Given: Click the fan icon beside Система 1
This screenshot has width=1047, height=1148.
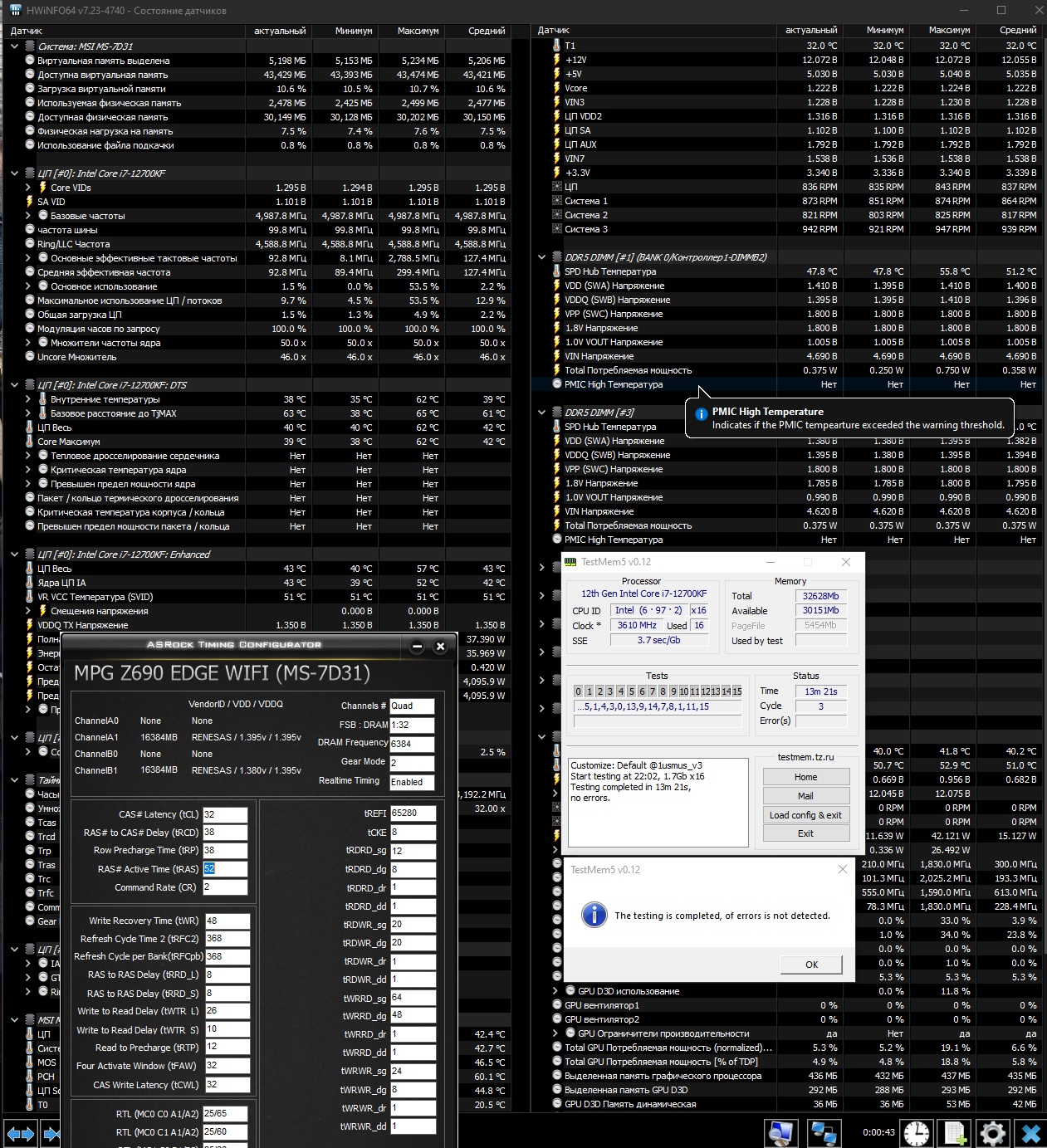Looking at the screenshot, I should (557, 201).
